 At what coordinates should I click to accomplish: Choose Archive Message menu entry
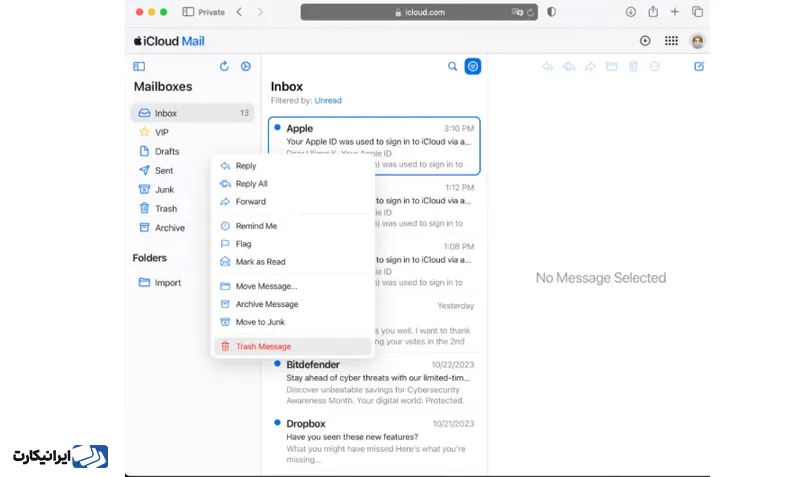click(x=293, y=304)
